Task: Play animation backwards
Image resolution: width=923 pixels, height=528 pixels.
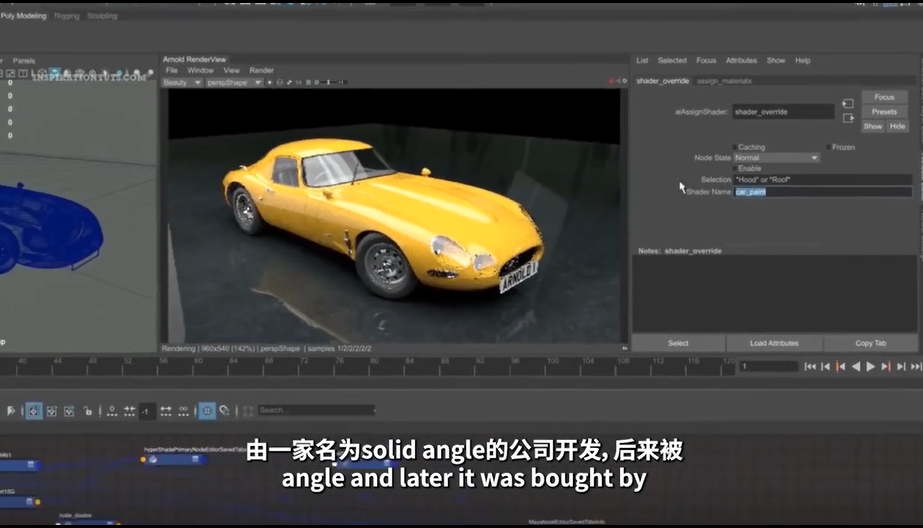Action: tap(856, 367)
